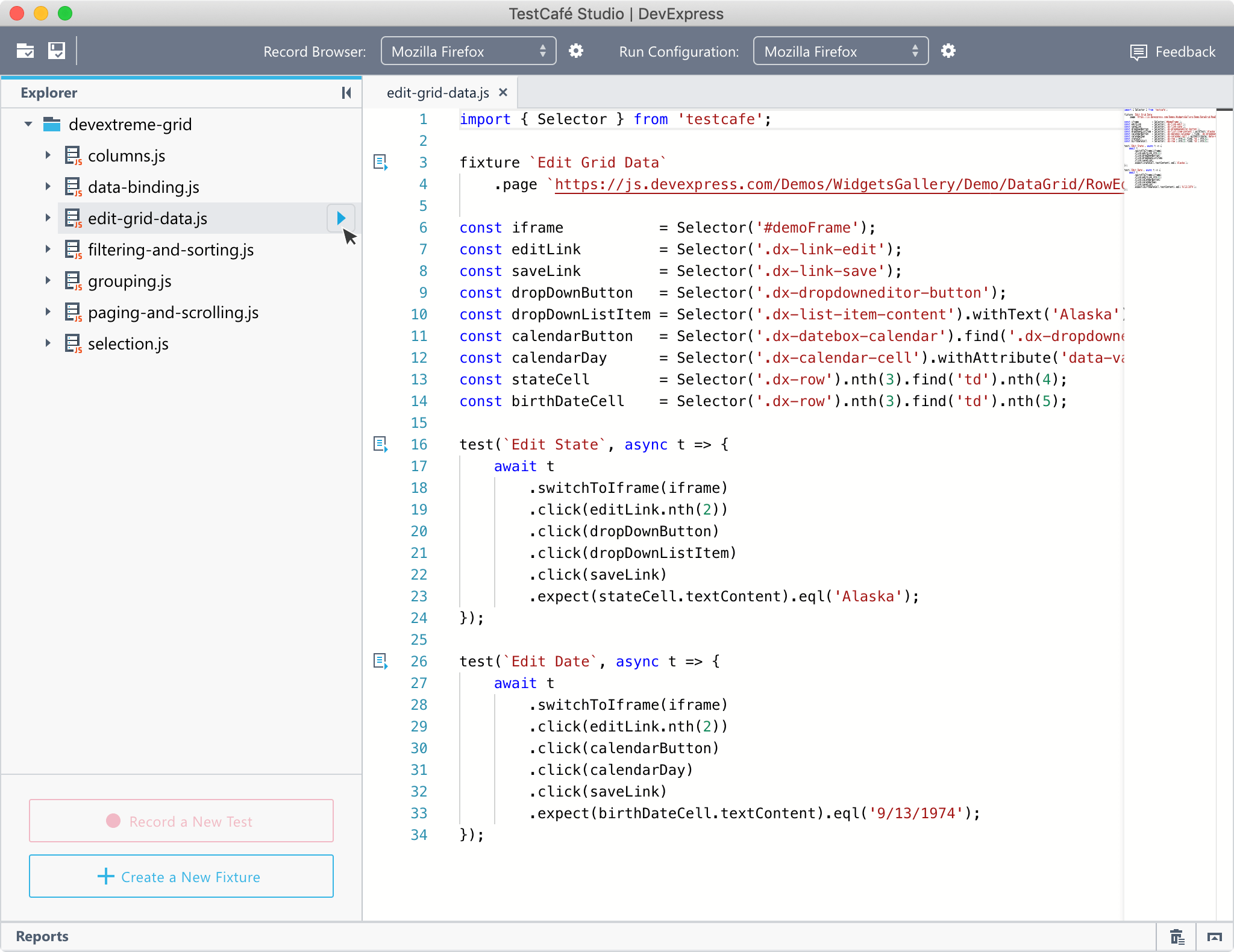Image resolution: width=1234 pixels, height=952 pixels.
Task: Collapse the devextreme-grid folder
Action: (x=28, y=124)
